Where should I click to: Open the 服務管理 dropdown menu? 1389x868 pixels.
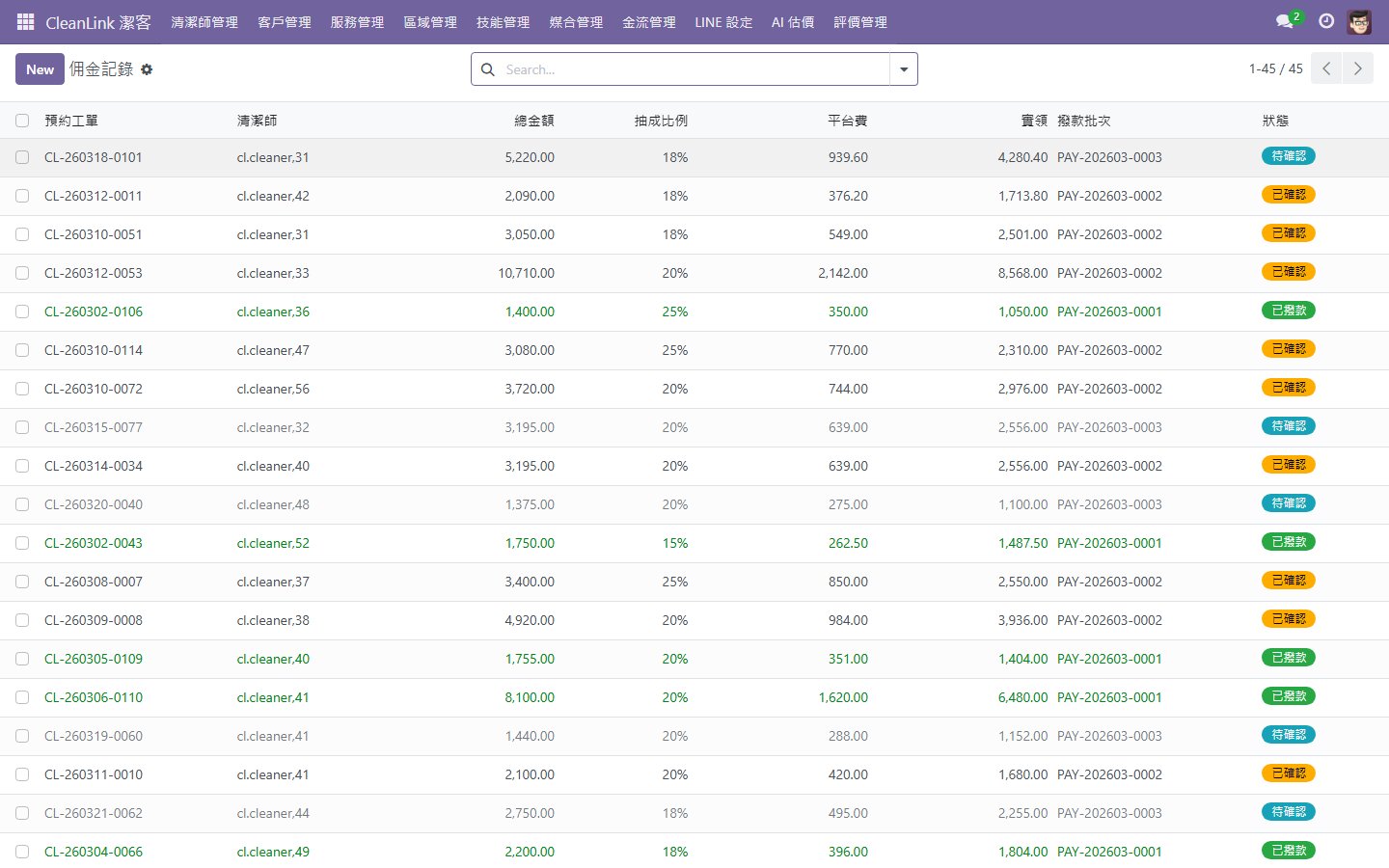(x=357, y=22)
